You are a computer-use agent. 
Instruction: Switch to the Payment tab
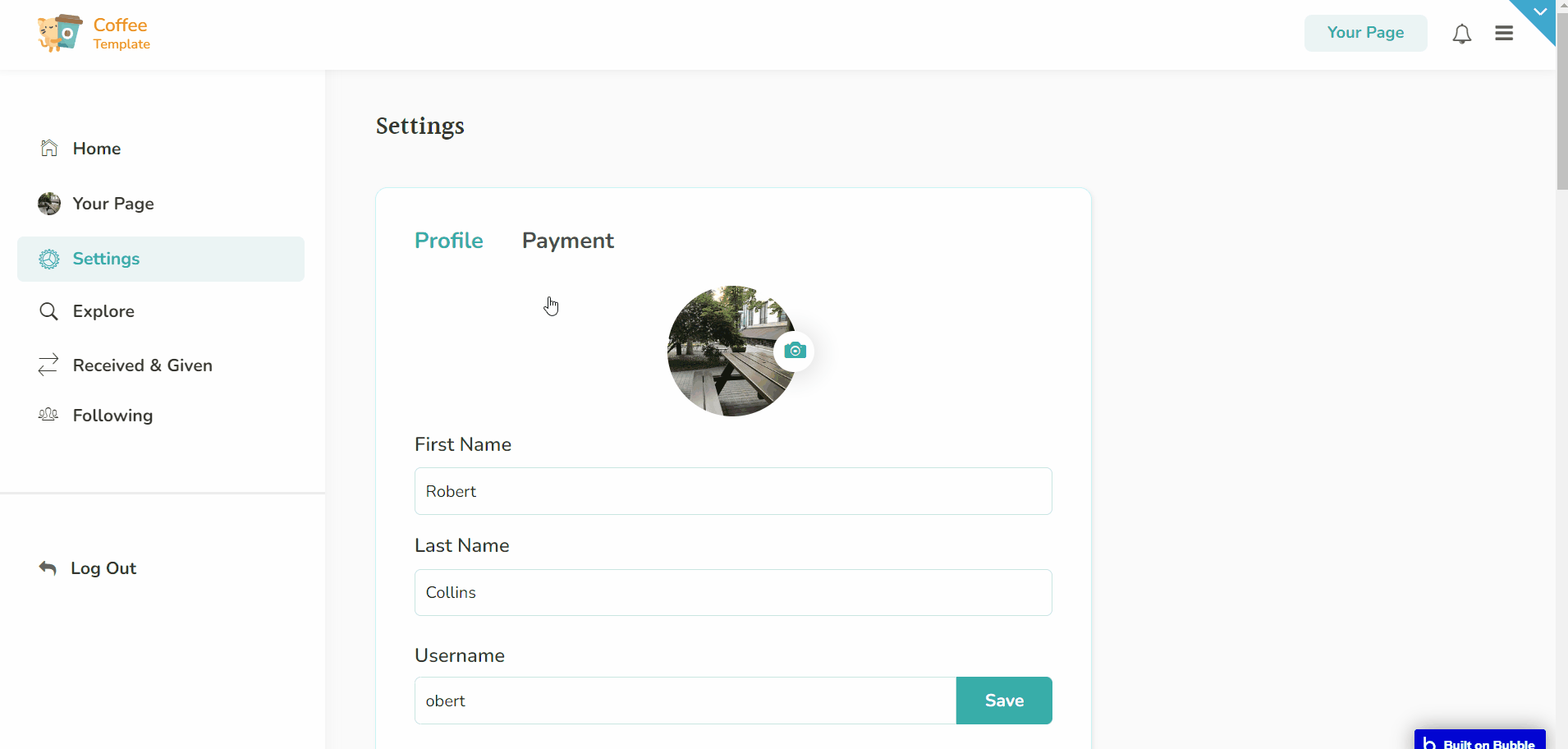(568, 241)
